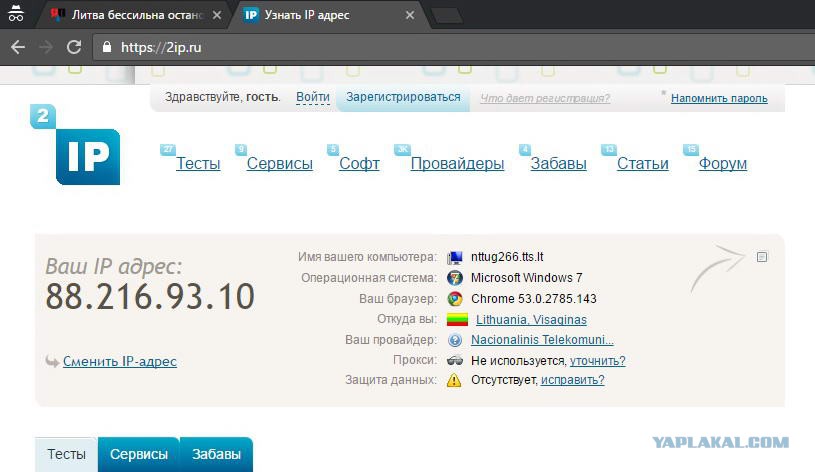
Task: Open the Софт menu item
Action: pyautogui.click(x=359, y=163)
